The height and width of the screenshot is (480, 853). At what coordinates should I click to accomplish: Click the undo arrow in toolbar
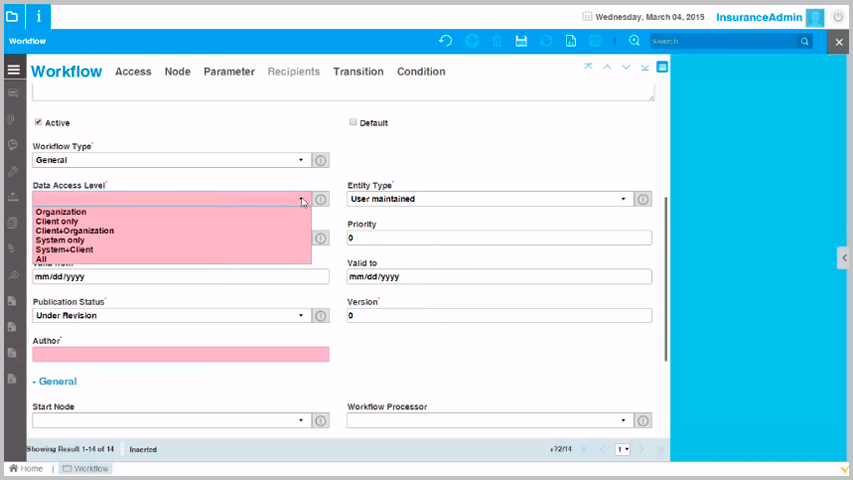446,41
